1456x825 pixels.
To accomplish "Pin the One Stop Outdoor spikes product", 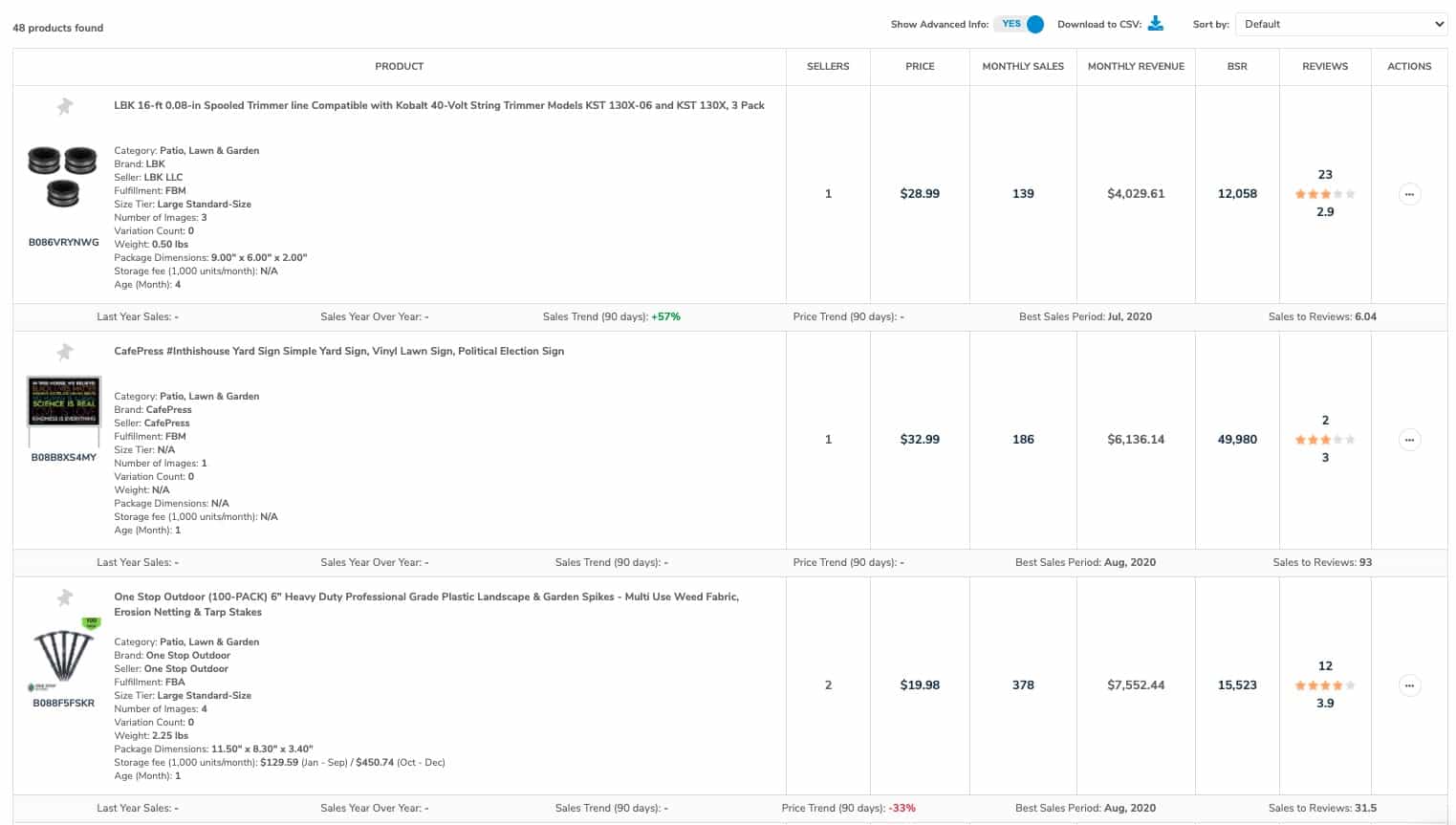I will coord(64,597).
